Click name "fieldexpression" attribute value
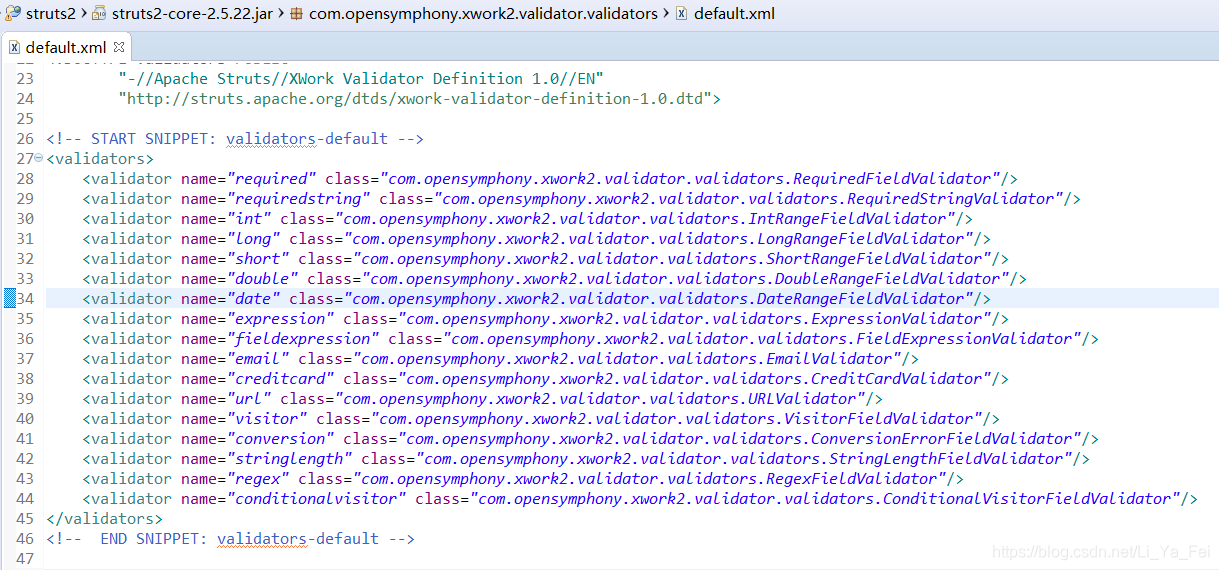The height and width of the screenshot is (570, 1219). tap(303, 338)
